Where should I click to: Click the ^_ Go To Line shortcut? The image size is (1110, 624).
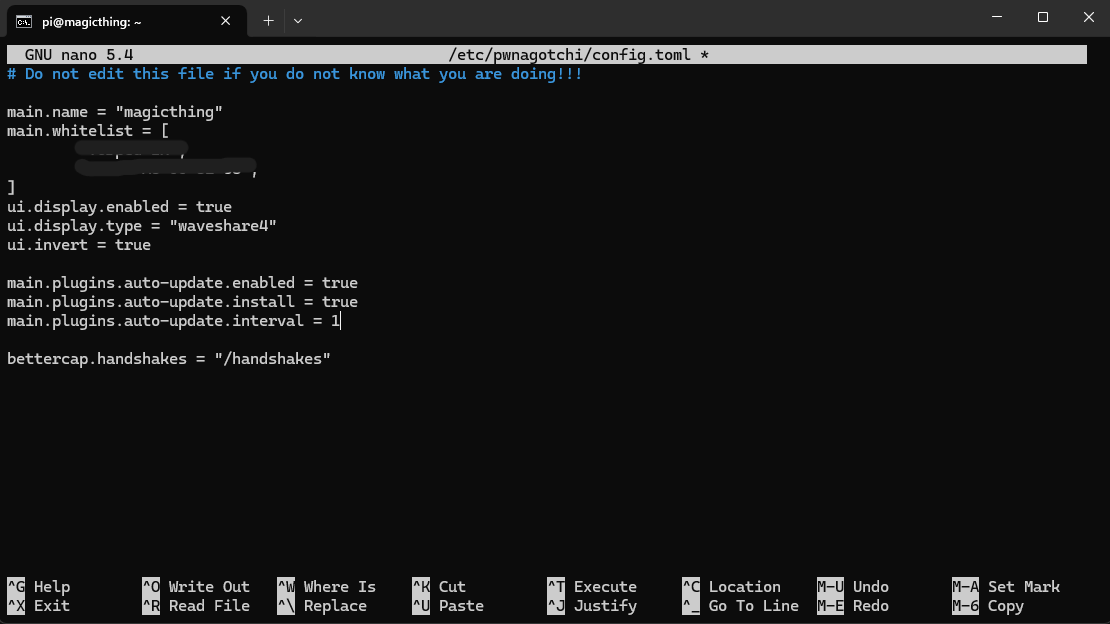[740, 606]
